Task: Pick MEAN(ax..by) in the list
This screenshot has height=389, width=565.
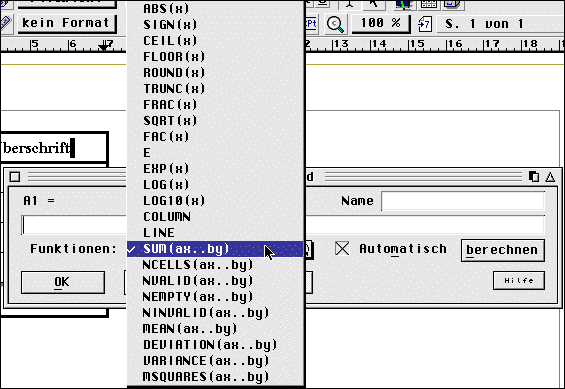Action: point(216,328)
